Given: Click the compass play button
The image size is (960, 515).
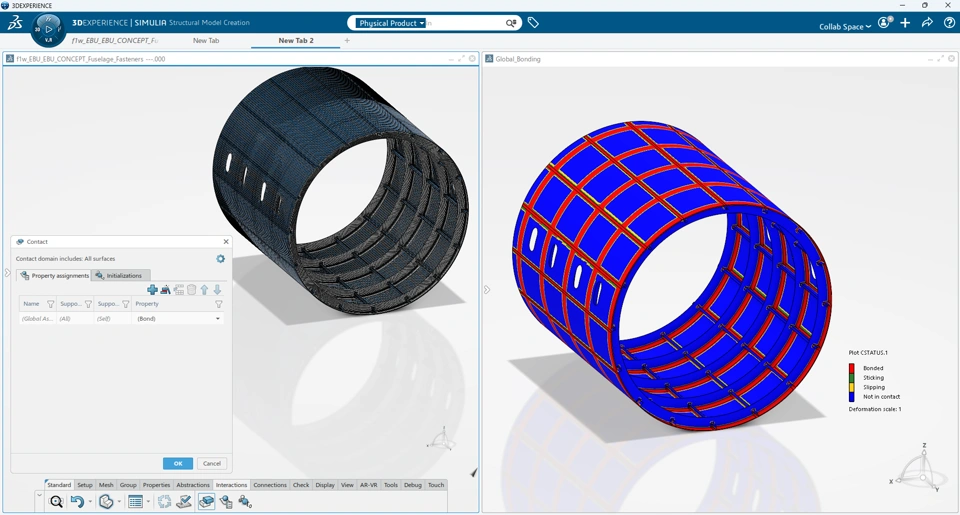Looking at the screenshot, I should [x=49, y=29].
